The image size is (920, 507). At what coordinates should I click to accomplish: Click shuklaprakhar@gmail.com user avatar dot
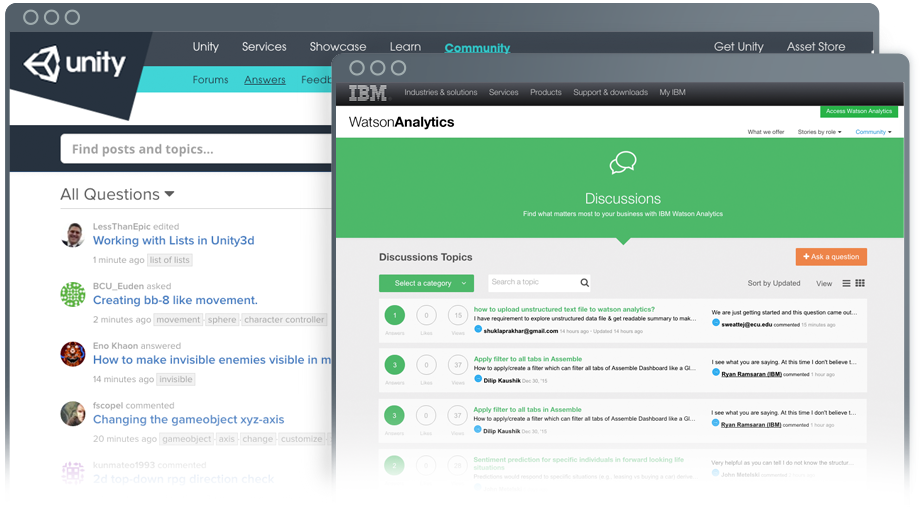tap(478, 329)
